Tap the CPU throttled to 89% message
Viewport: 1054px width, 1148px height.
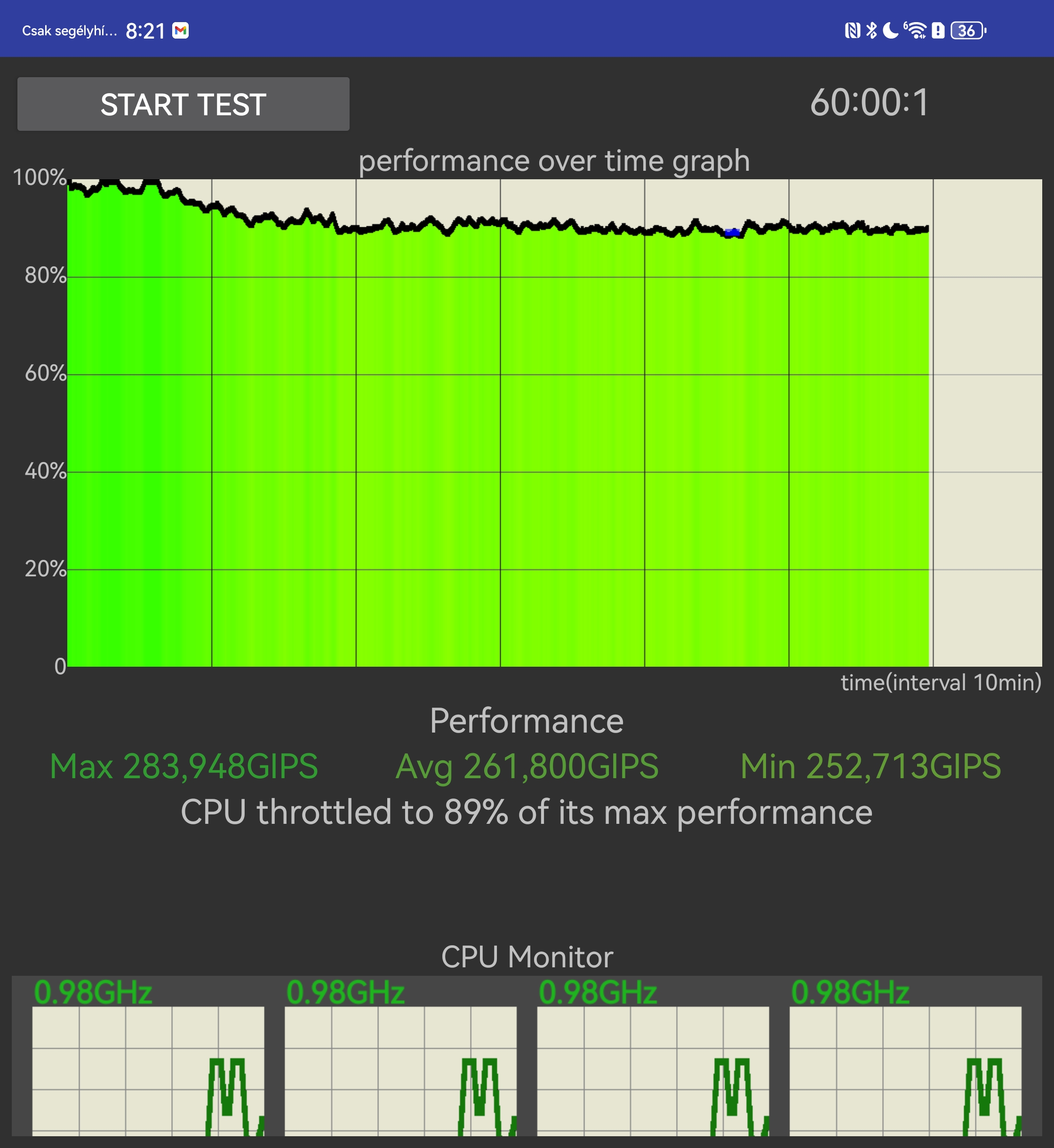pyautogui.click(x=527, y=812)
